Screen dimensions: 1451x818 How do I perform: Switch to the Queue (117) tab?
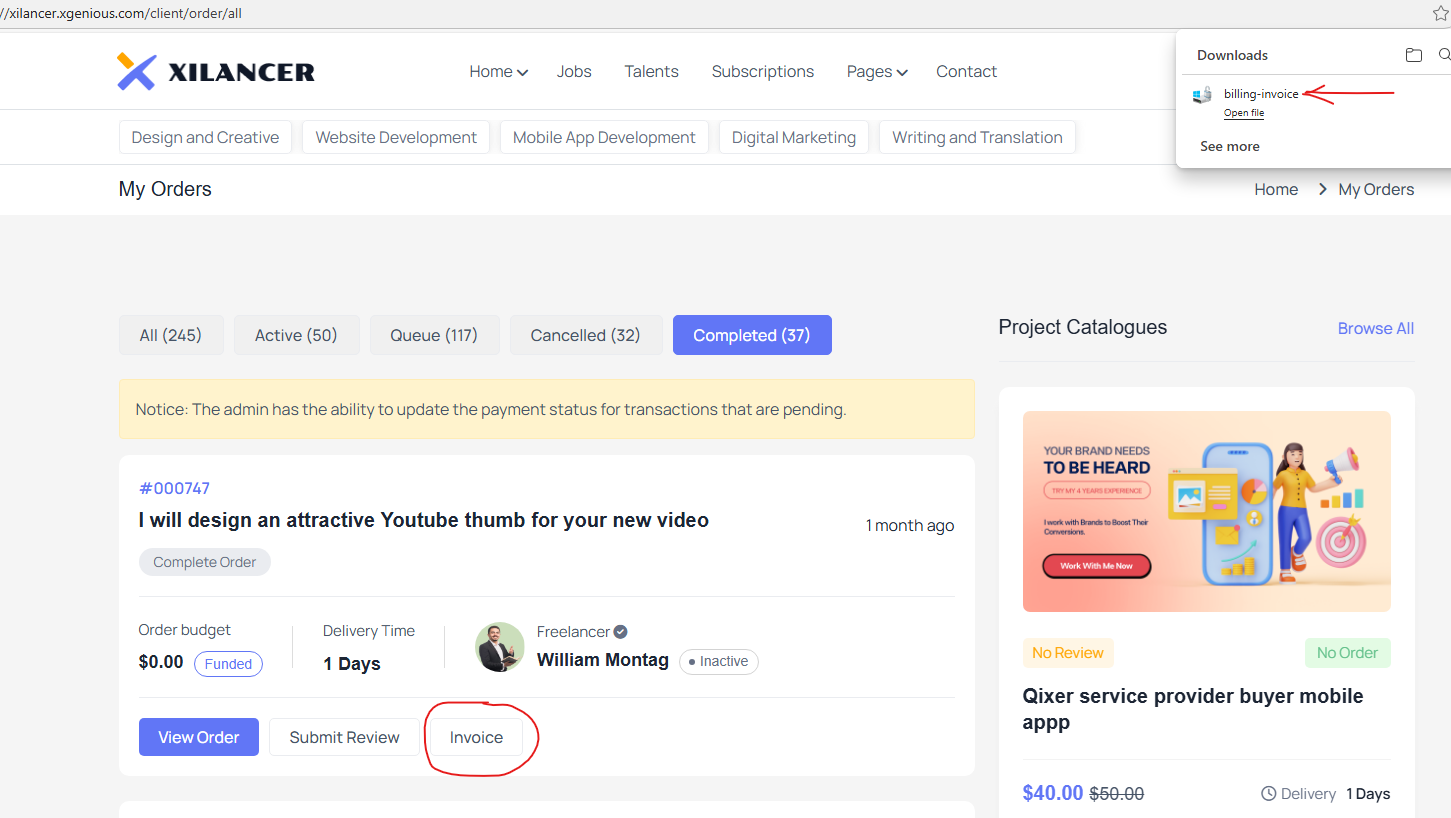click(x=434, y=335)
